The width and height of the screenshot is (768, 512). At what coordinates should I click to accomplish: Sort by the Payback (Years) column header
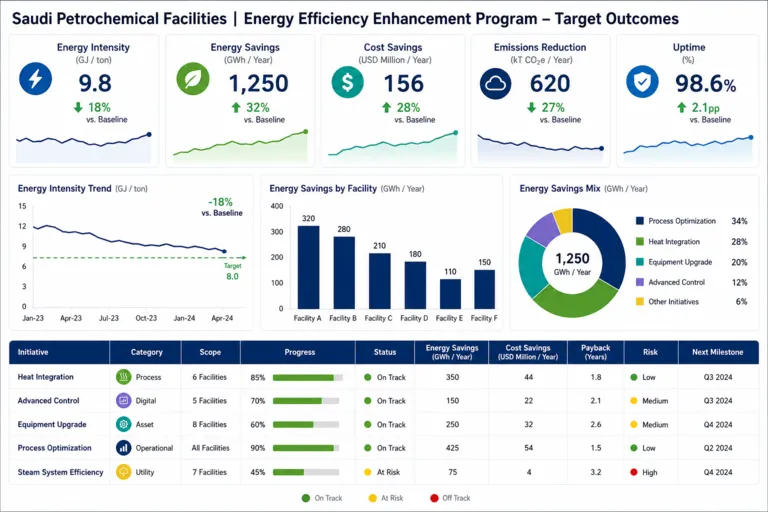pyautogui.click(x=596, y=352)
